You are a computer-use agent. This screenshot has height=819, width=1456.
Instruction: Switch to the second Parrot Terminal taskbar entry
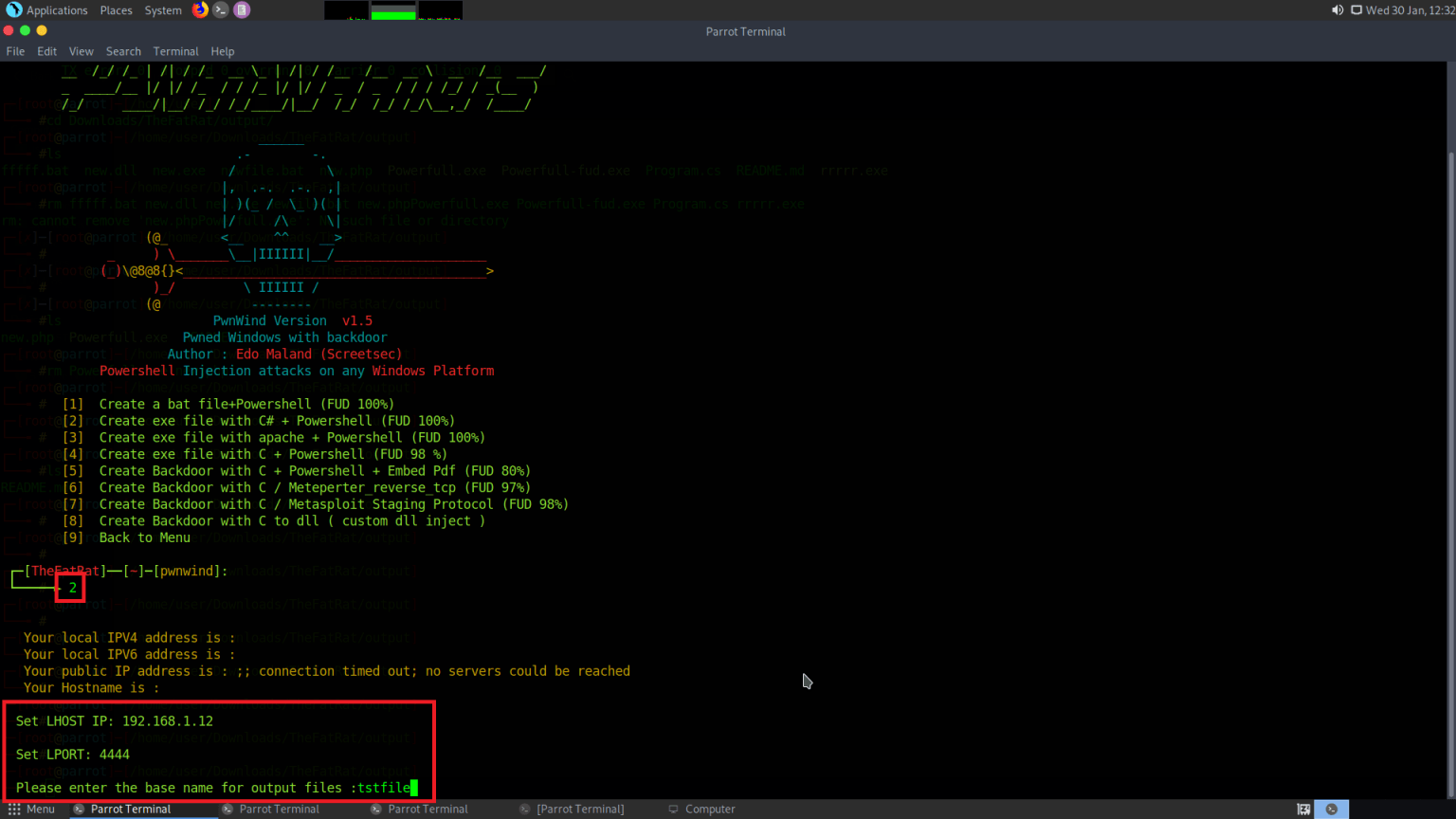[x=280, y=809]
